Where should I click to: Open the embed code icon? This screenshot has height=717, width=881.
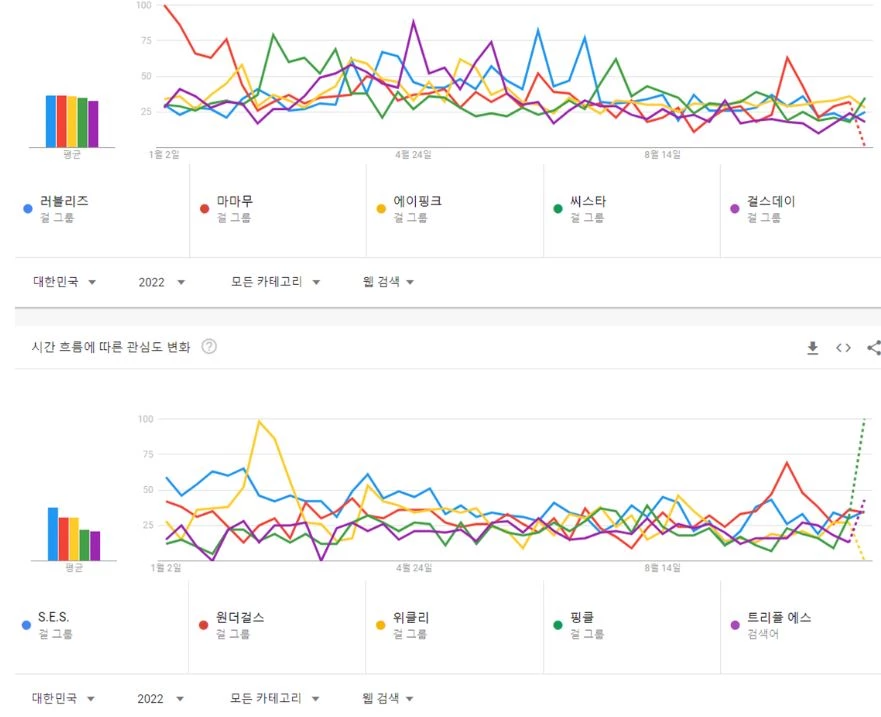click(x=843, y=348)
